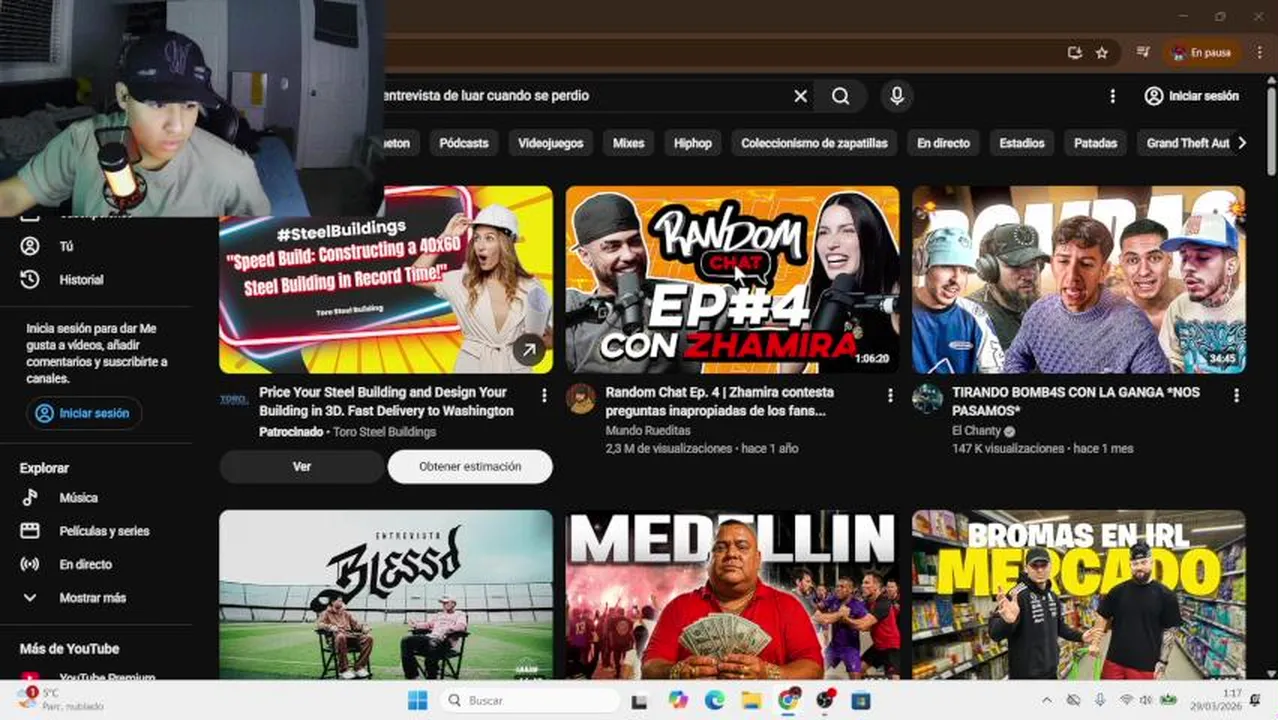This screenshot has height=720, width=1278.
Task: Open Random Chat Ep. 4 video title
Action: tap(720, 401)
